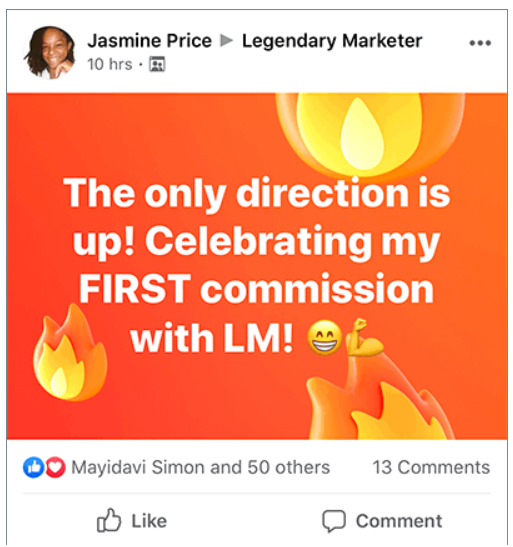Screen dimensions: 513x547
Task: Click the group members privacy icon
Action: 157,65
